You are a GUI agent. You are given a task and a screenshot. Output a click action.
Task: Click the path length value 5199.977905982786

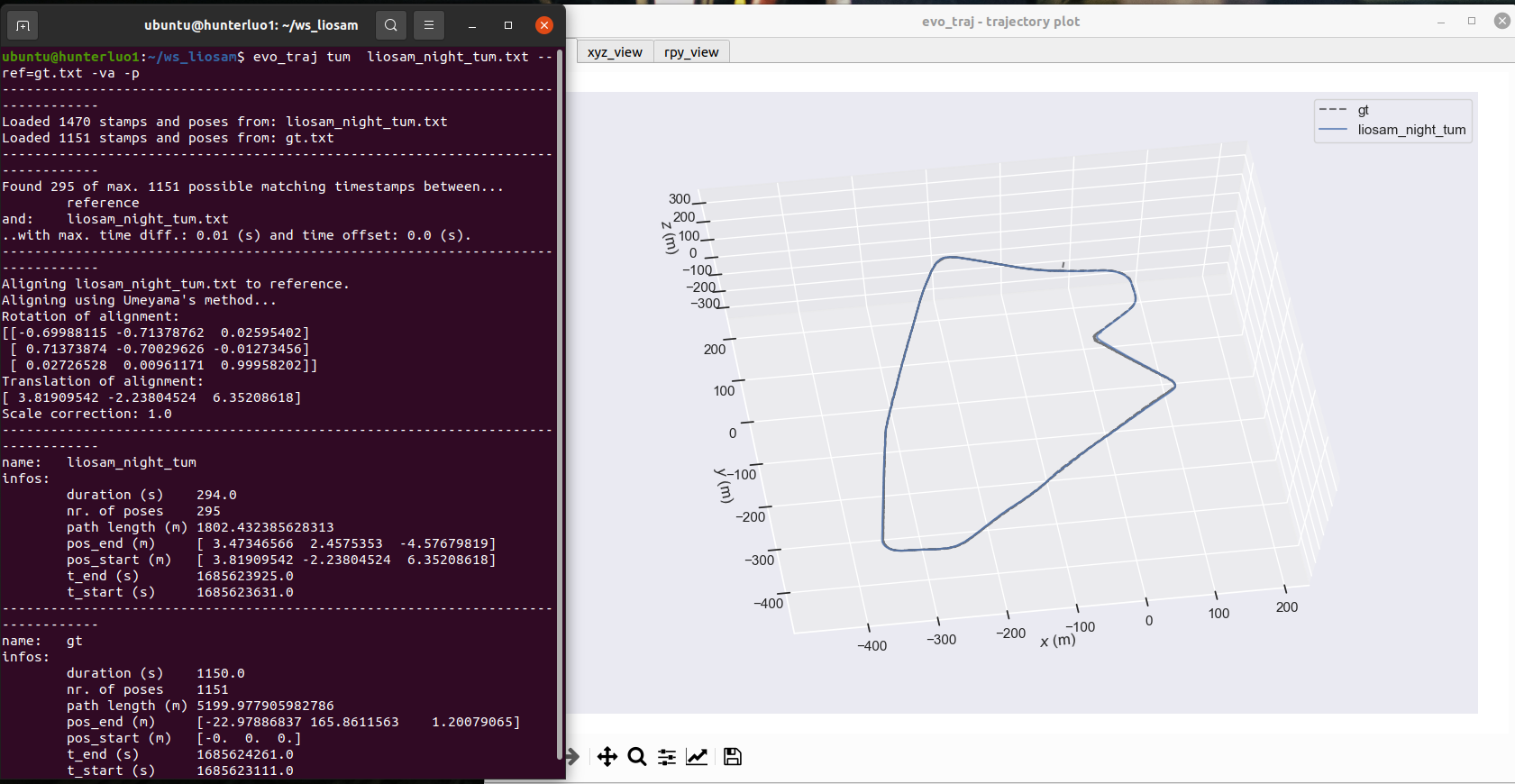265,706
